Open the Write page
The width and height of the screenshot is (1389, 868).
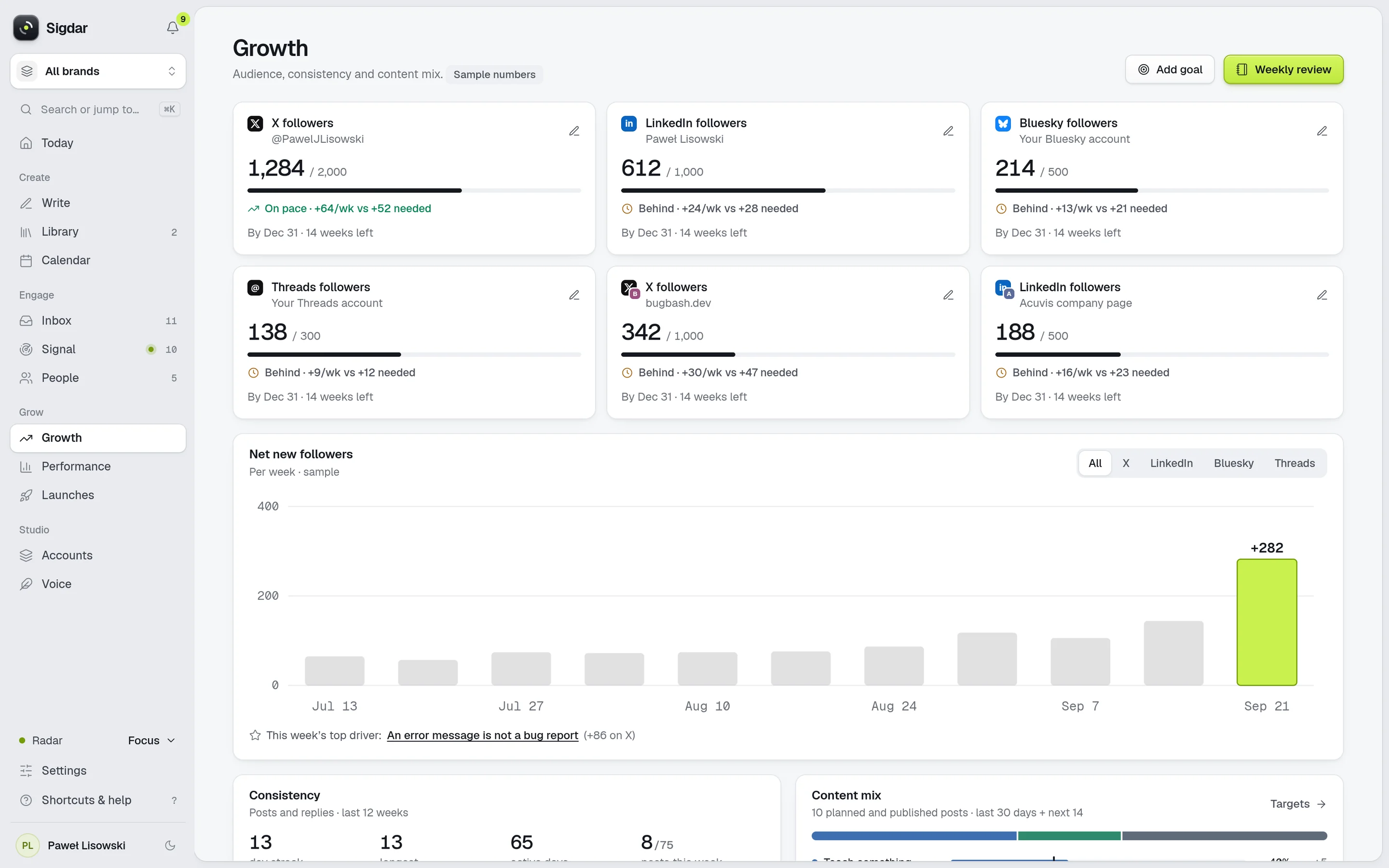(x=98, y=203)
